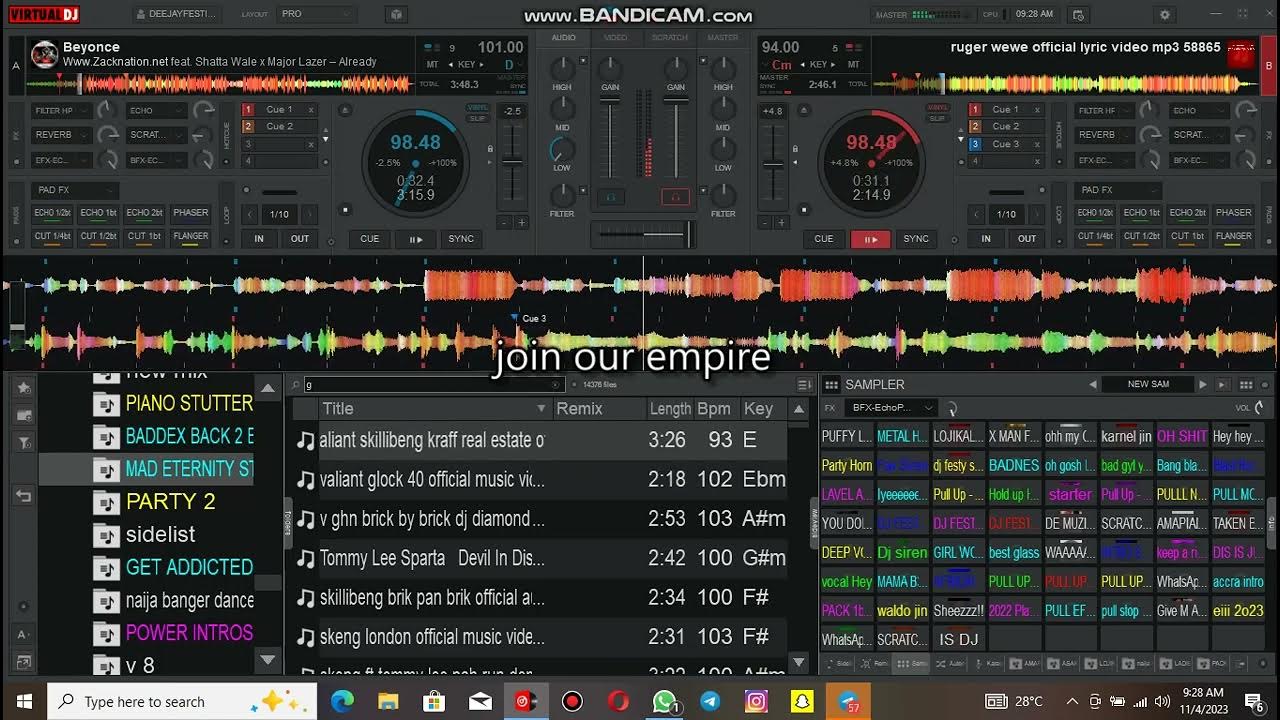
Task: Toggle master tempo MT on deck A
Action: click(433, 64)
